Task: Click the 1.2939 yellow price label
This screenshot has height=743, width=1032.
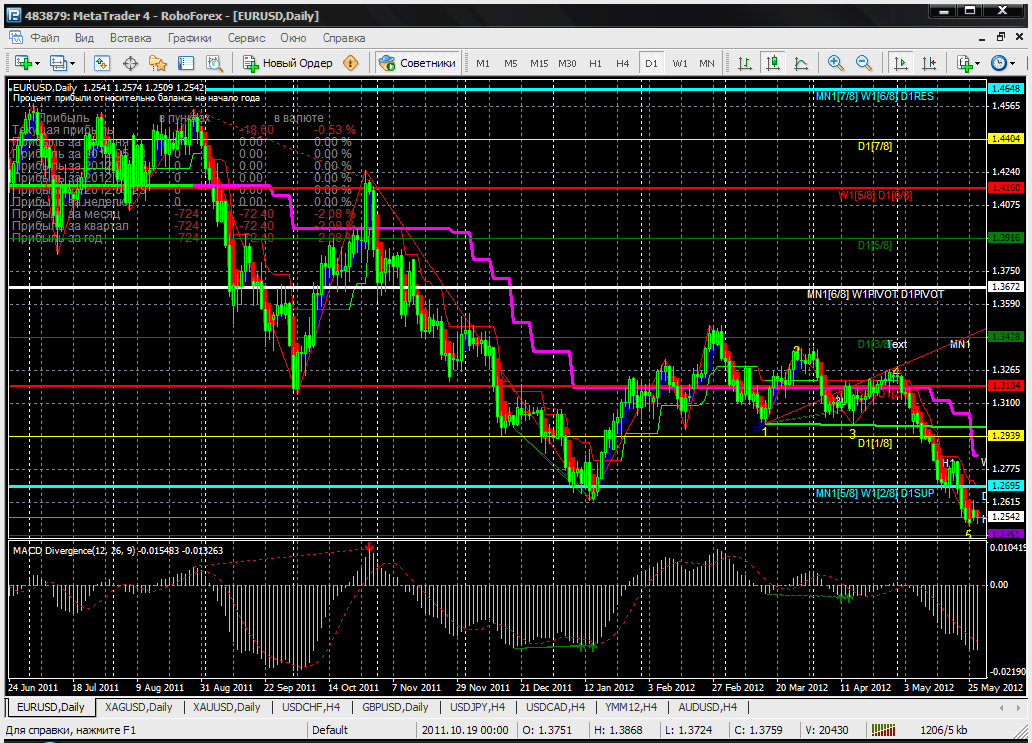Action: pos(1006,436)
